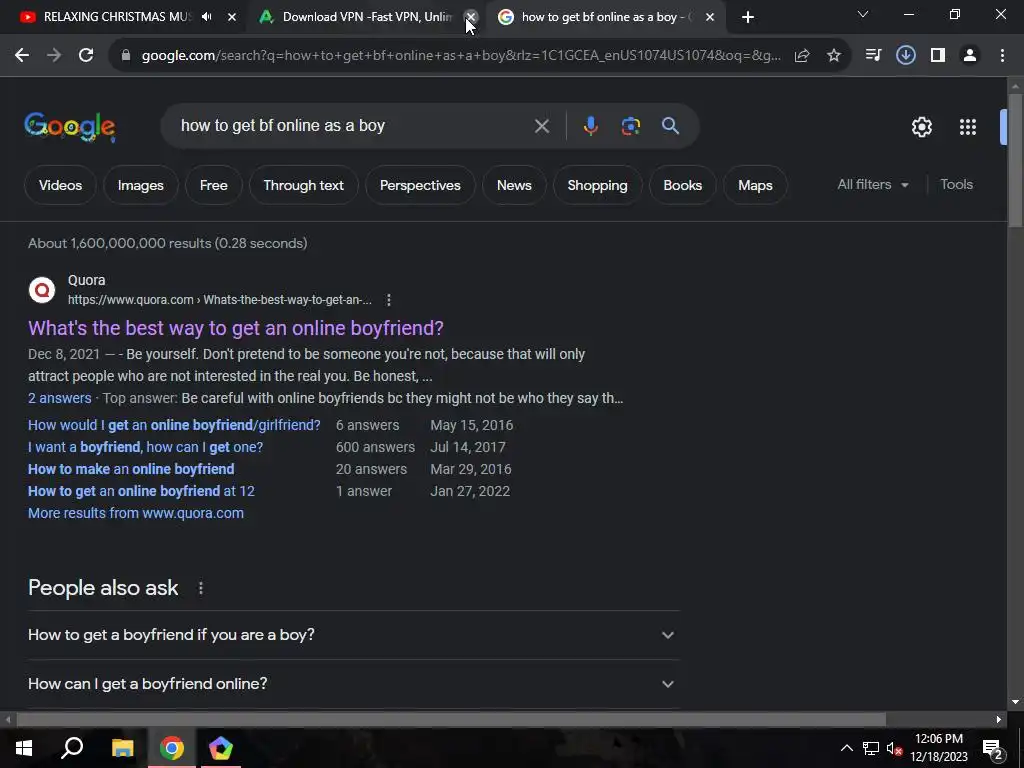Search by image with the Lens icon
1024x768 pixels.
(631, 126)
